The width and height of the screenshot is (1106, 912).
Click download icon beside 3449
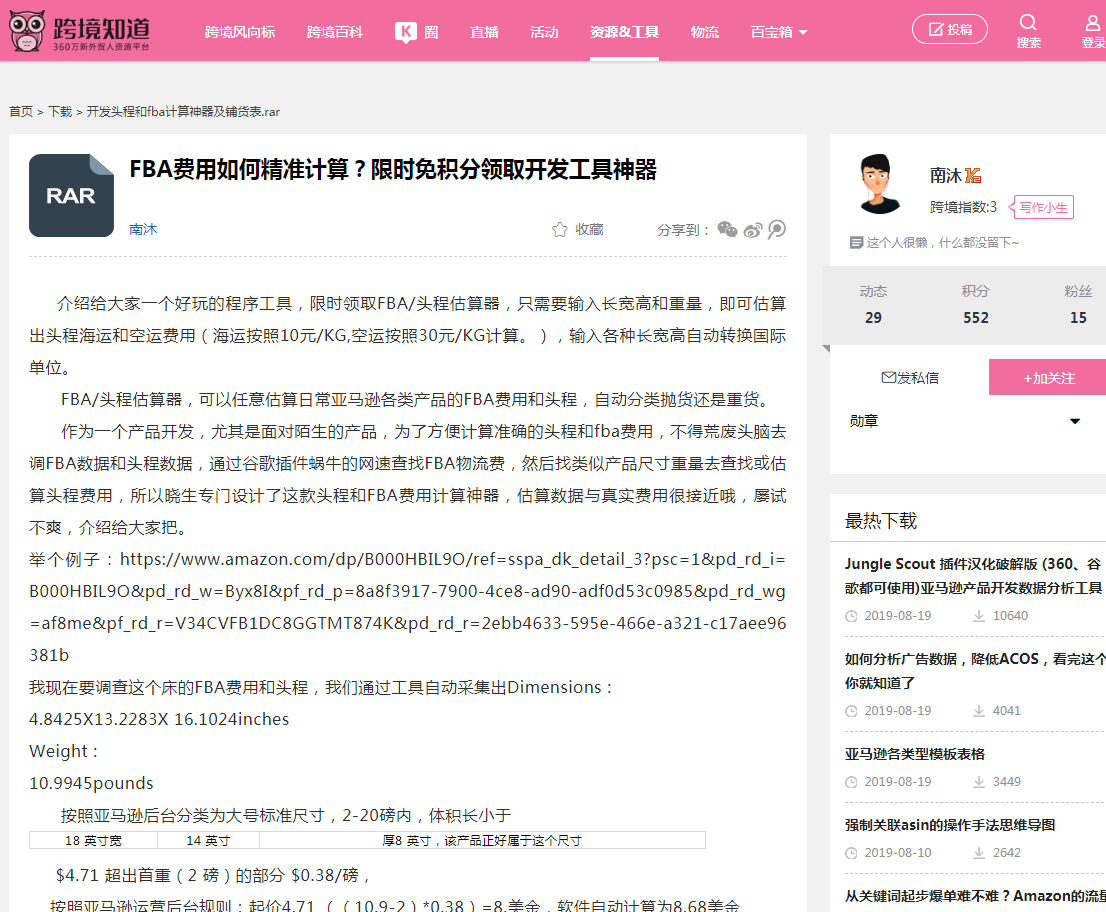(x=979, y=782)
